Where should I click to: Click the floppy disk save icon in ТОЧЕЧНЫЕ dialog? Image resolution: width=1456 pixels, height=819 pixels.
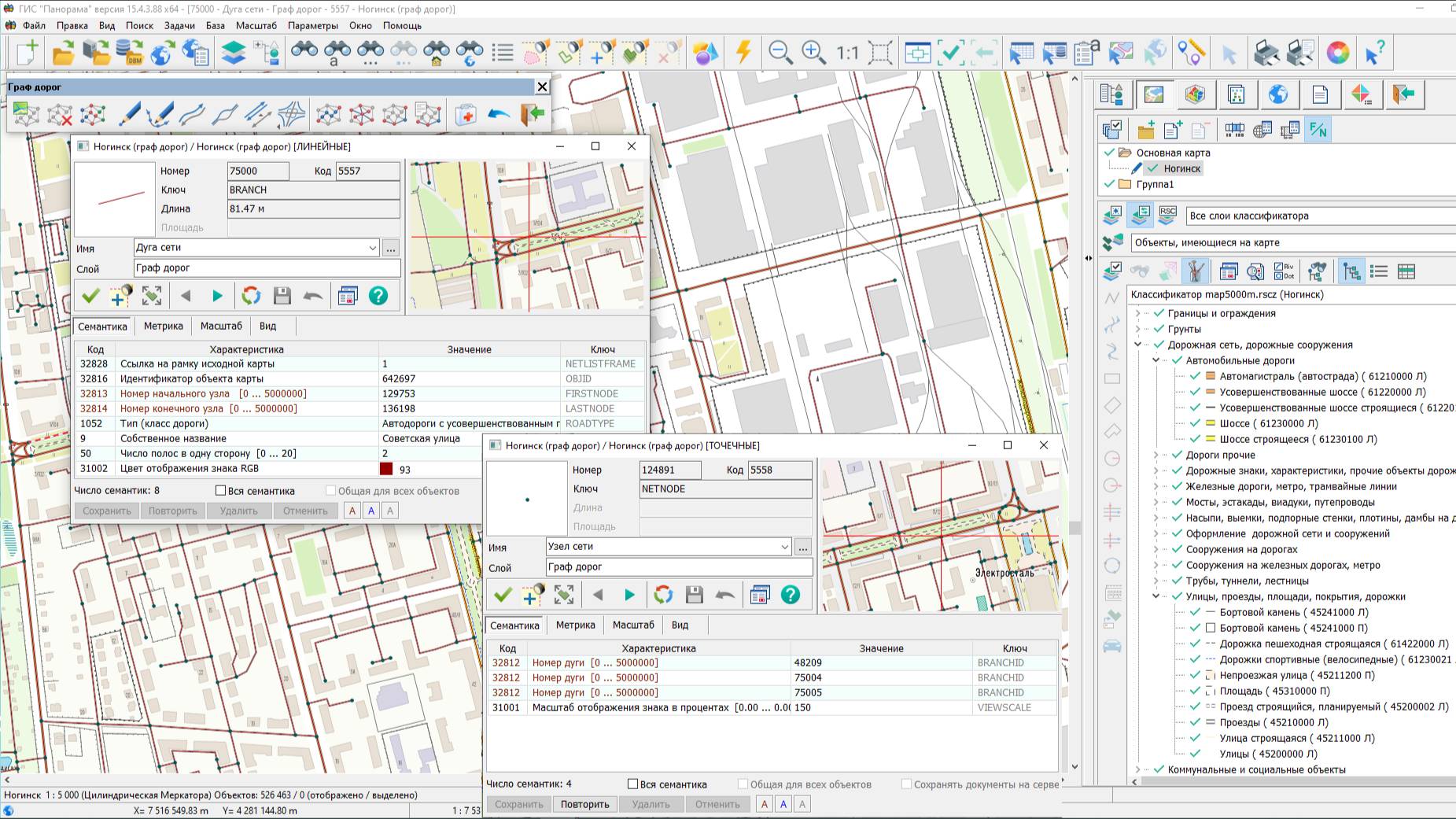[x=694, y=595]
